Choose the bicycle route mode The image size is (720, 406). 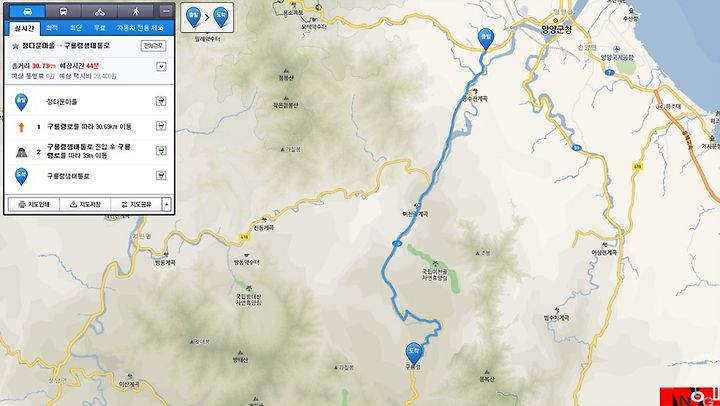tap(99, 11)
